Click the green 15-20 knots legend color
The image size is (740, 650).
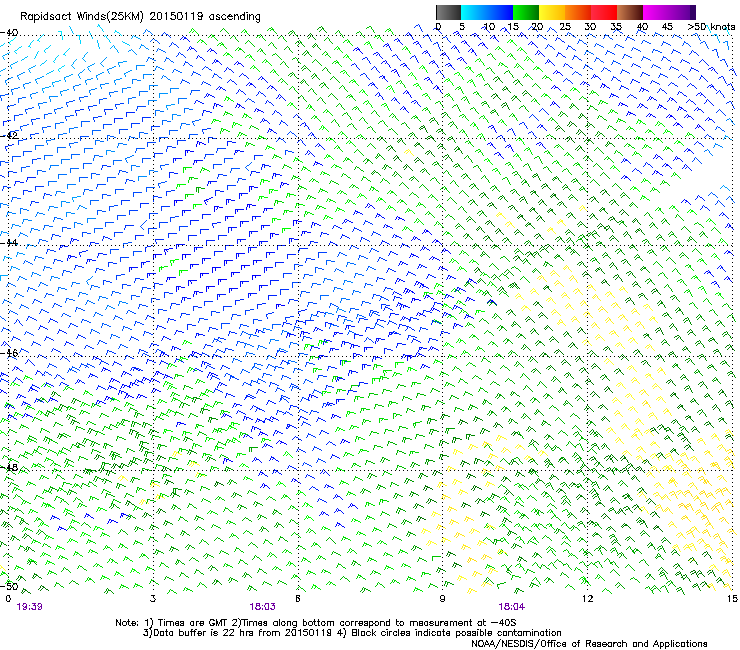(x=526, y=12)
